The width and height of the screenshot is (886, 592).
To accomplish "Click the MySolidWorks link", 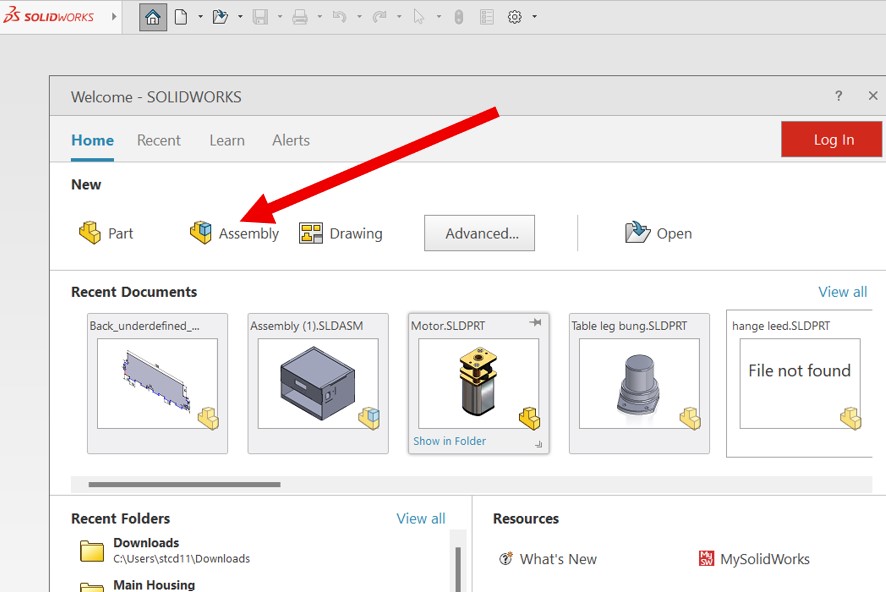I will 765,559.
